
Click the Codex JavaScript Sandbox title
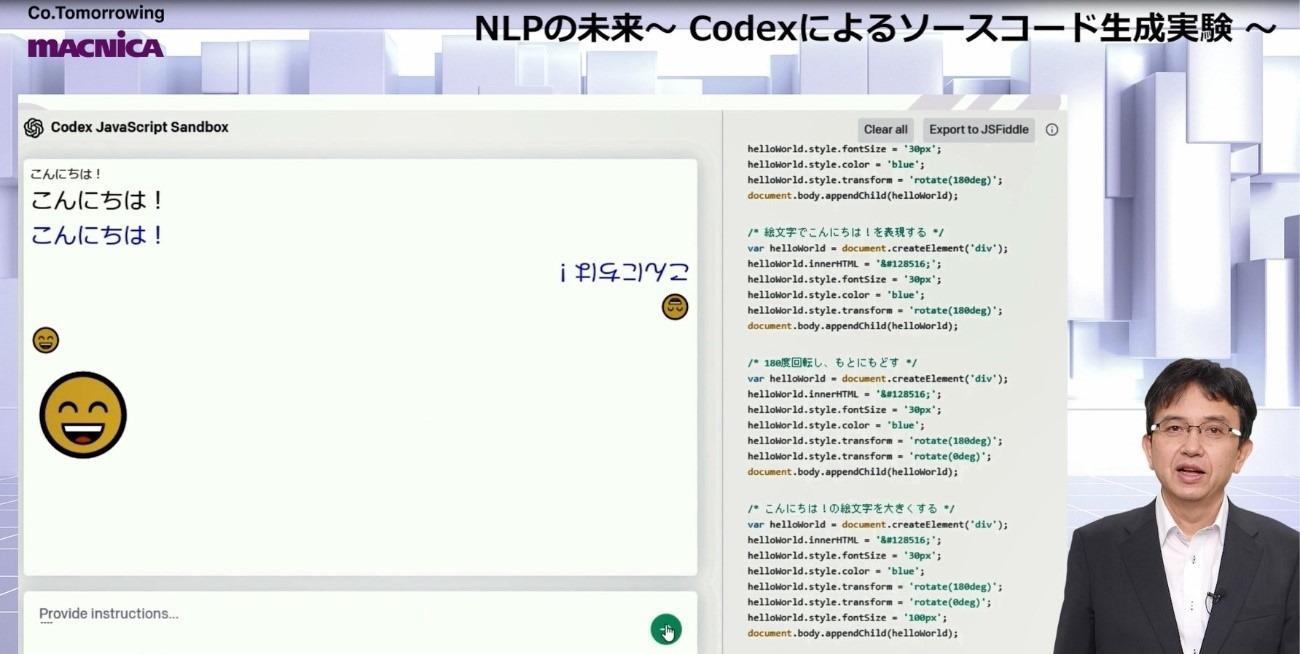(140, 128)
